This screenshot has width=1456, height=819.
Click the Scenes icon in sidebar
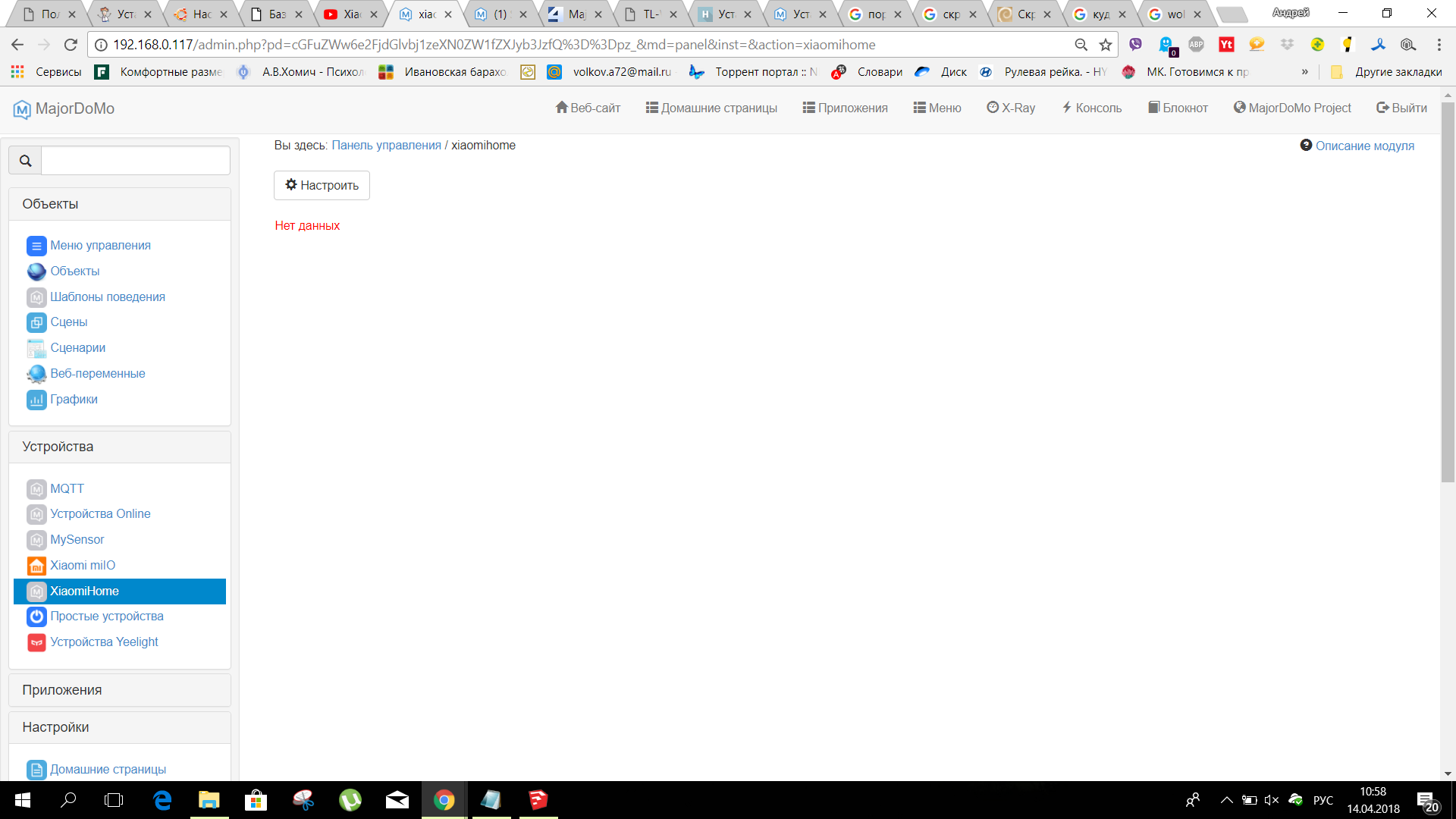pyautogui.click(x=36, y=322)
